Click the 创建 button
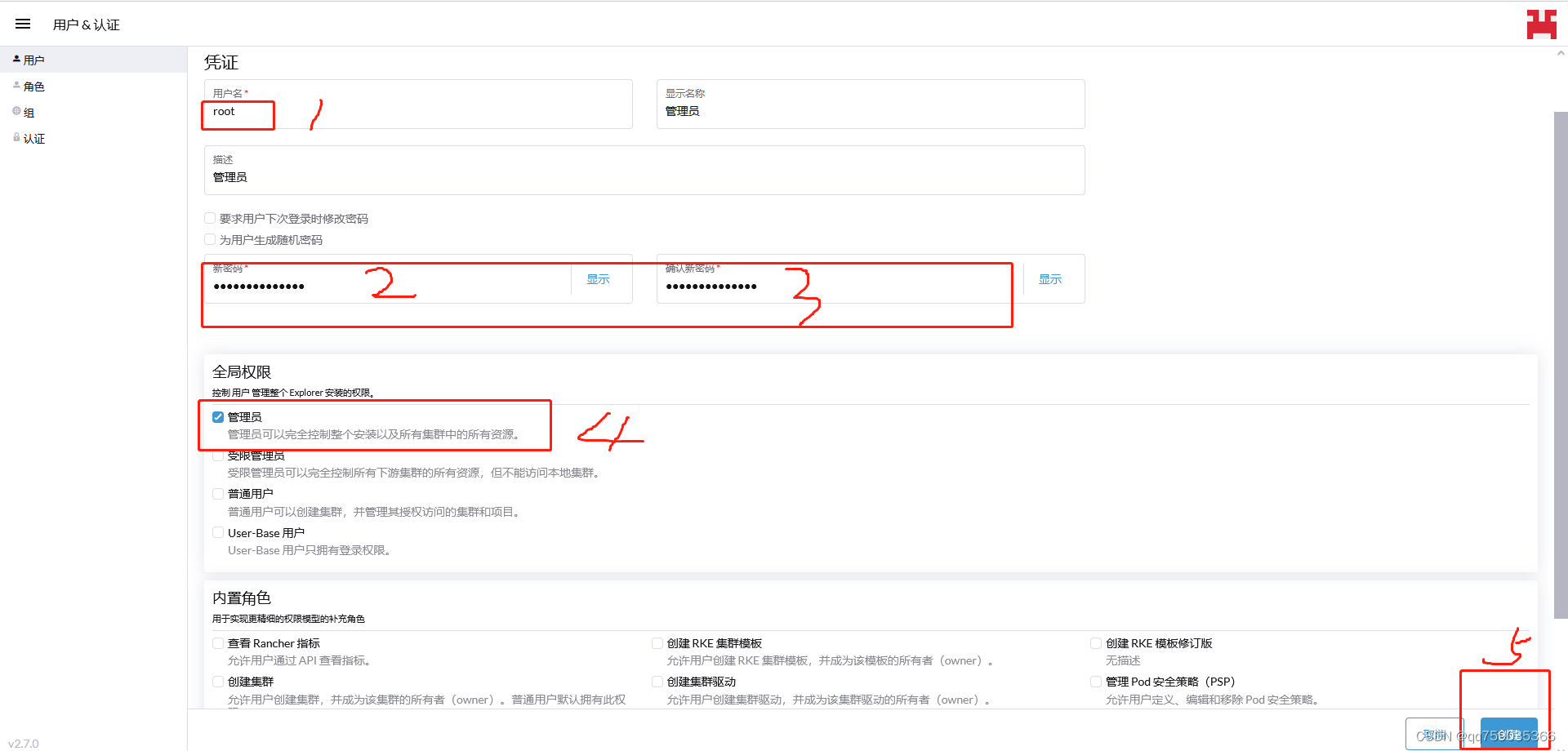 click(1509, 735)
